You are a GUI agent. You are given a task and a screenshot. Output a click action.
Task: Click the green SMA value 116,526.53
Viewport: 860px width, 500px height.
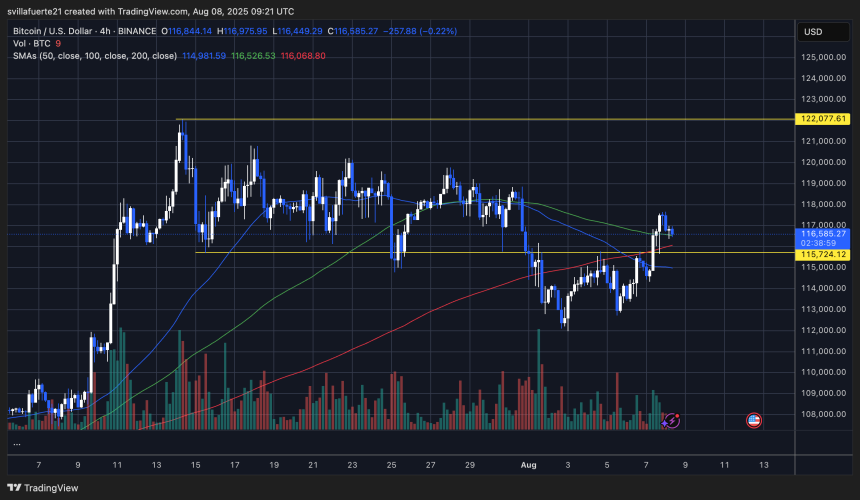pyautogui.click(x=253, y=56)
